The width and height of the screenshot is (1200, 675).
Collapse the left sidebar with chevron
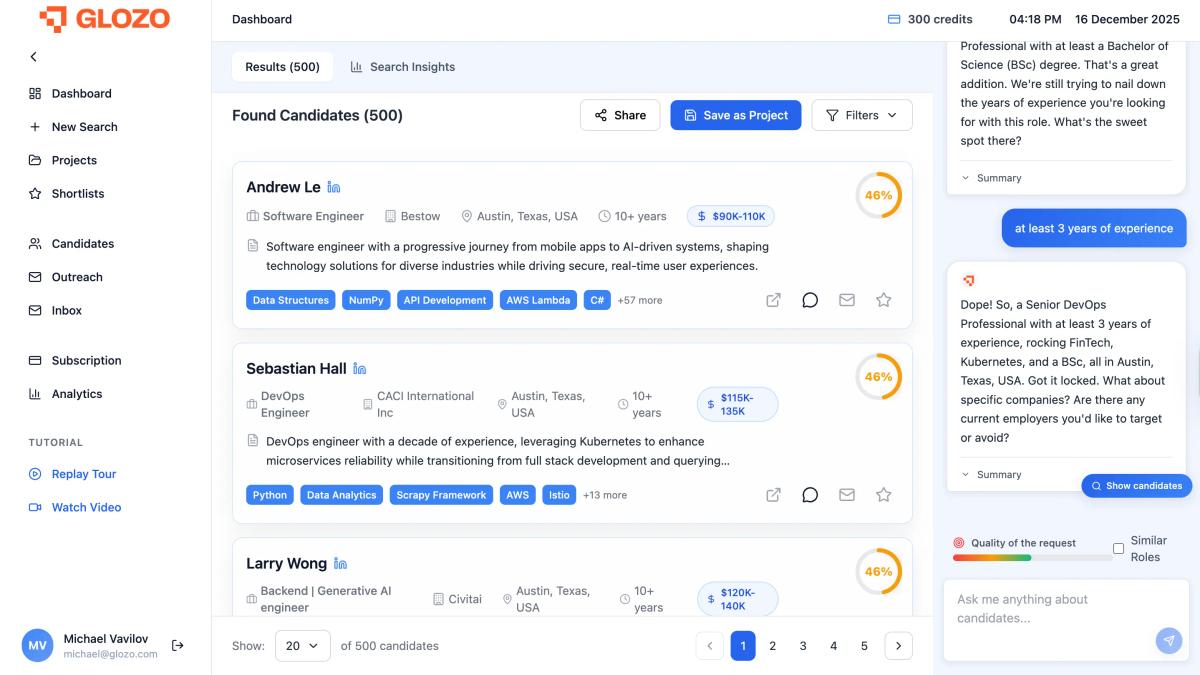tap(33, 56)
